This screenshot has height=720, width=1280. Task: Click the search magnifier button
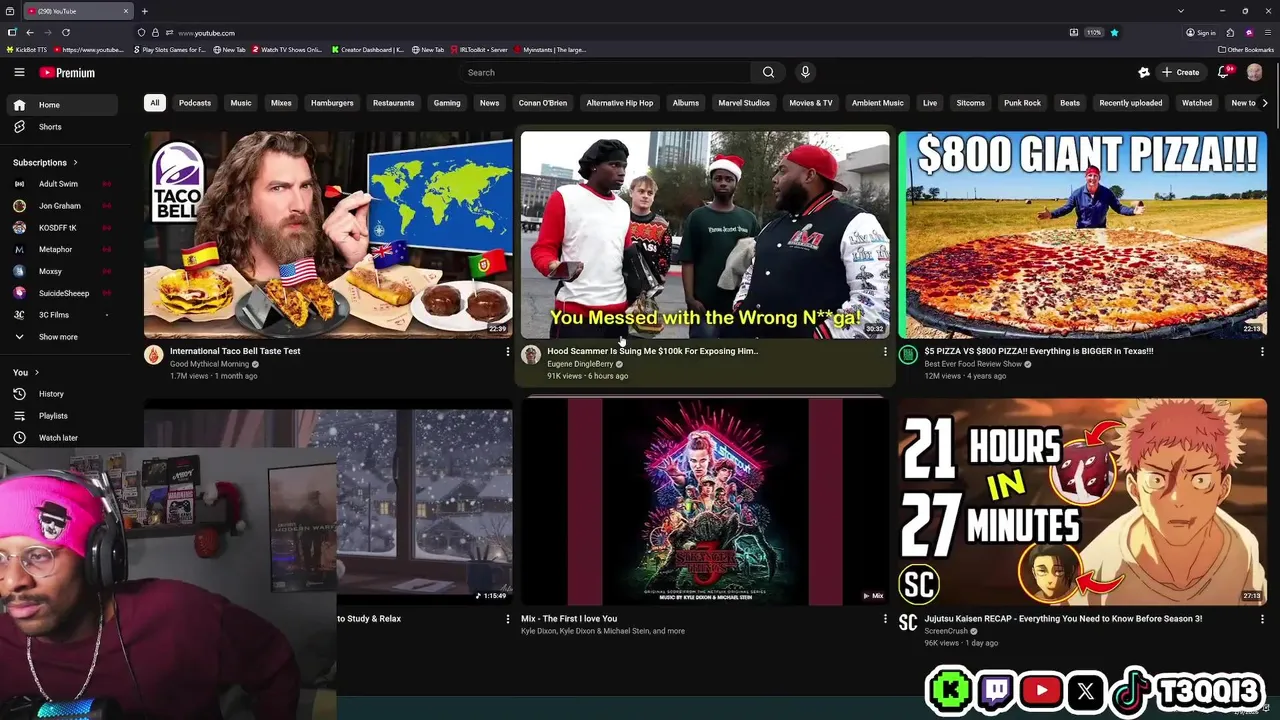click(x=768, y=72)
